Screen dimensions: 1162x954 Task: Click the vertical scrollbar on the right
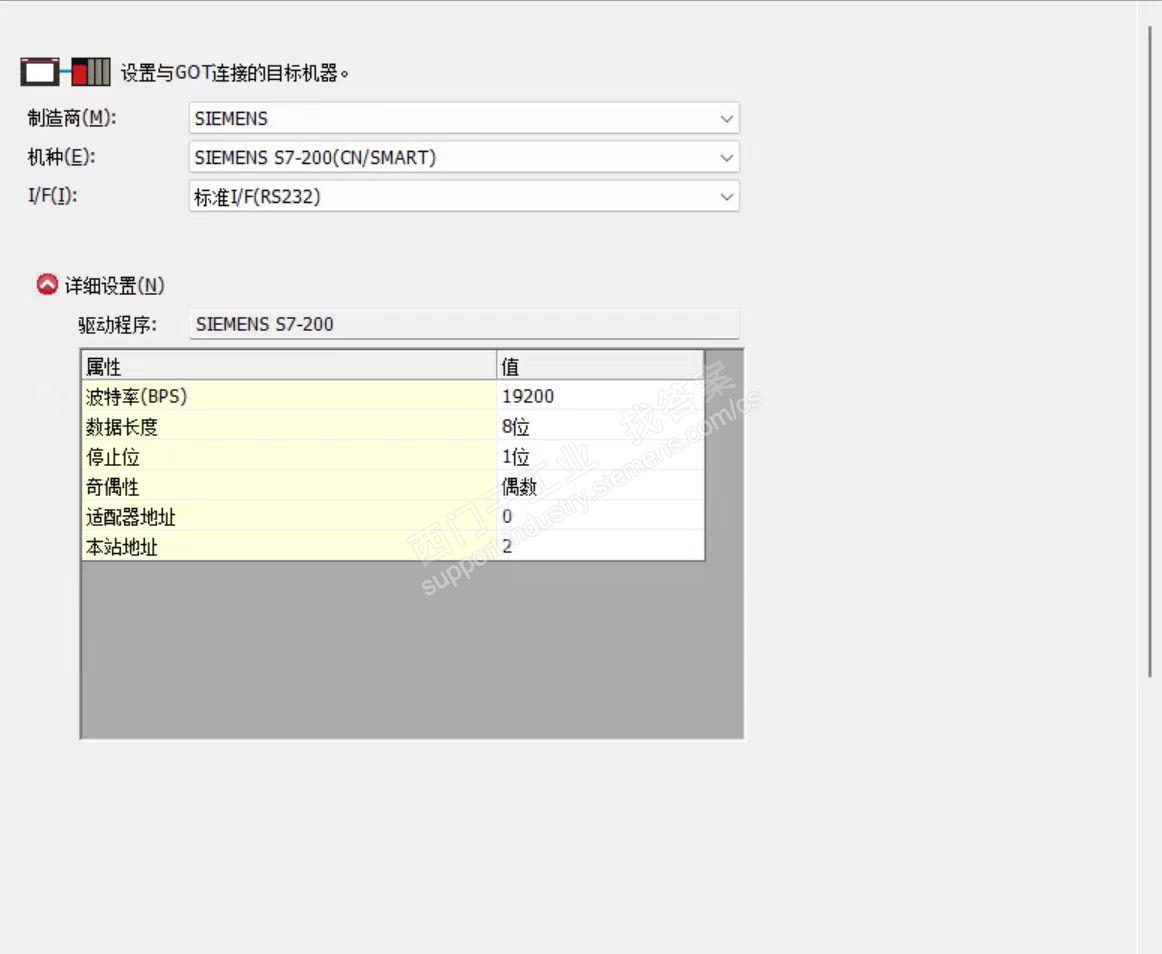1150,351
